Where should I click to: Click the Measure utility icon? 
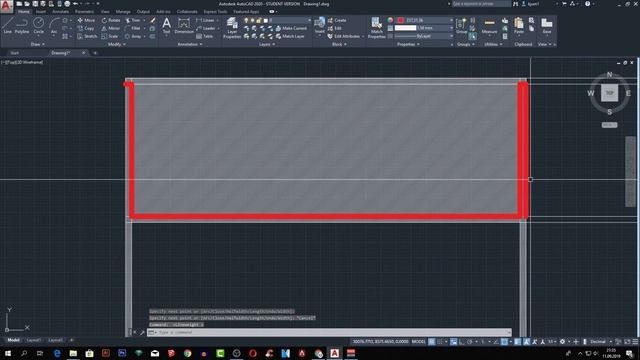pyautogui.click(x=489, y=25)
